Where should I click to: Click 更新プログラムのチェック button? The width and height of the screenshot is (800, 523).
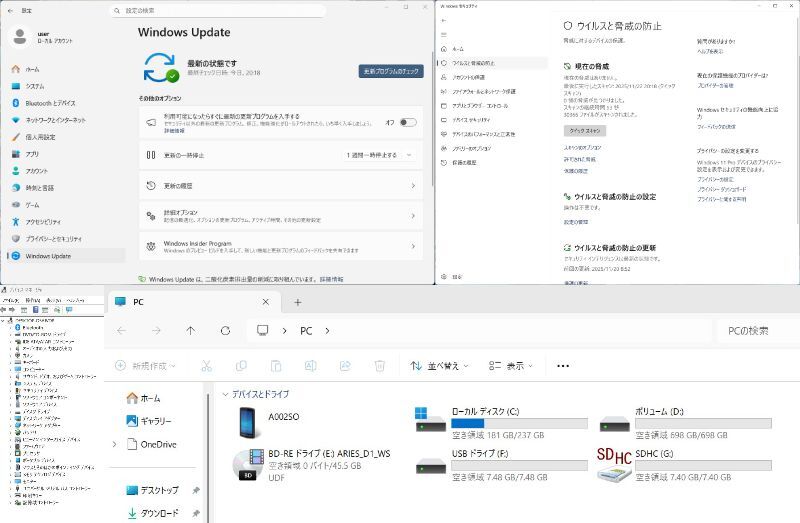[x=391, y=71]
